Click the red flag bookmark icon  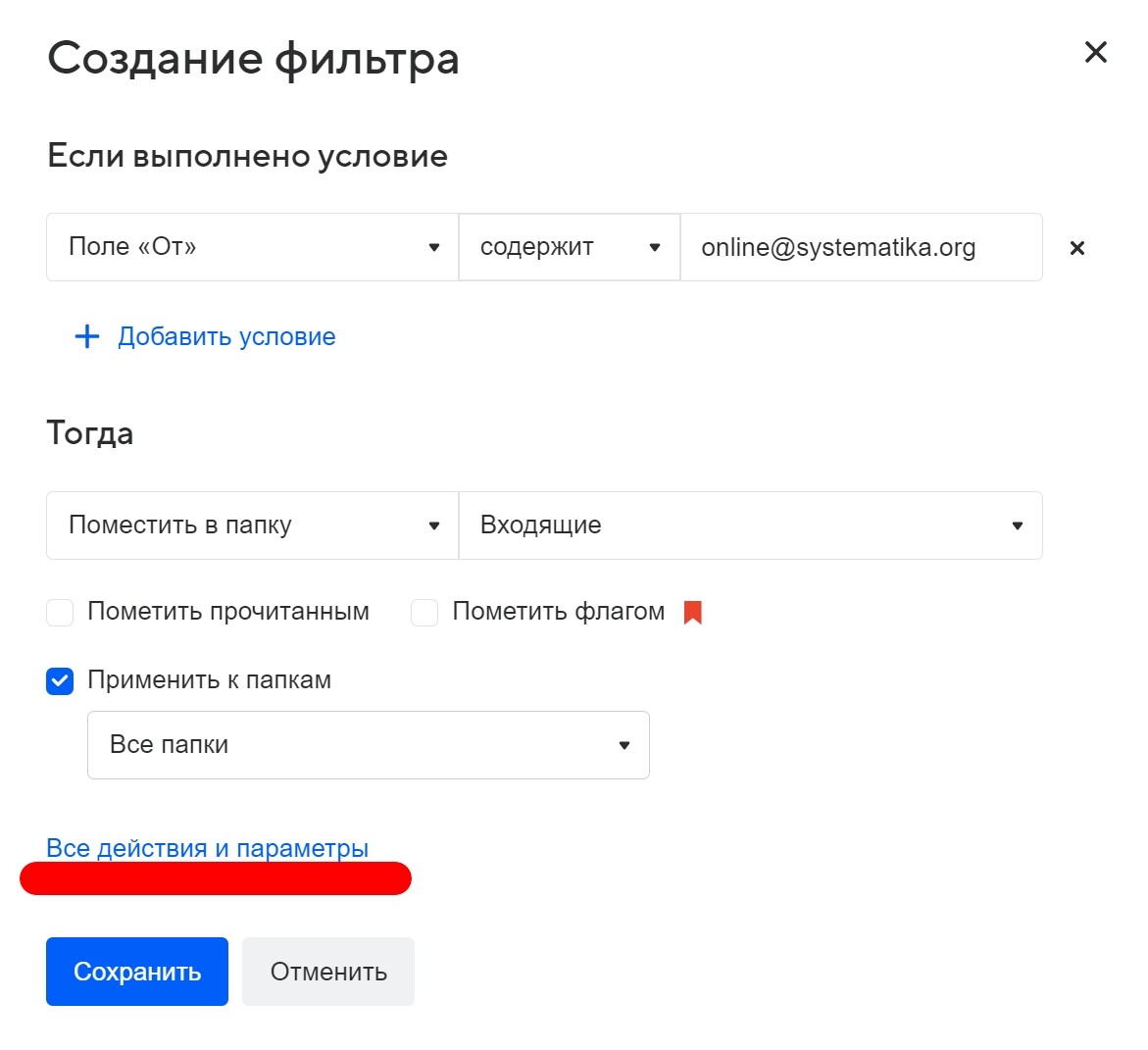[x=693, y=613]
